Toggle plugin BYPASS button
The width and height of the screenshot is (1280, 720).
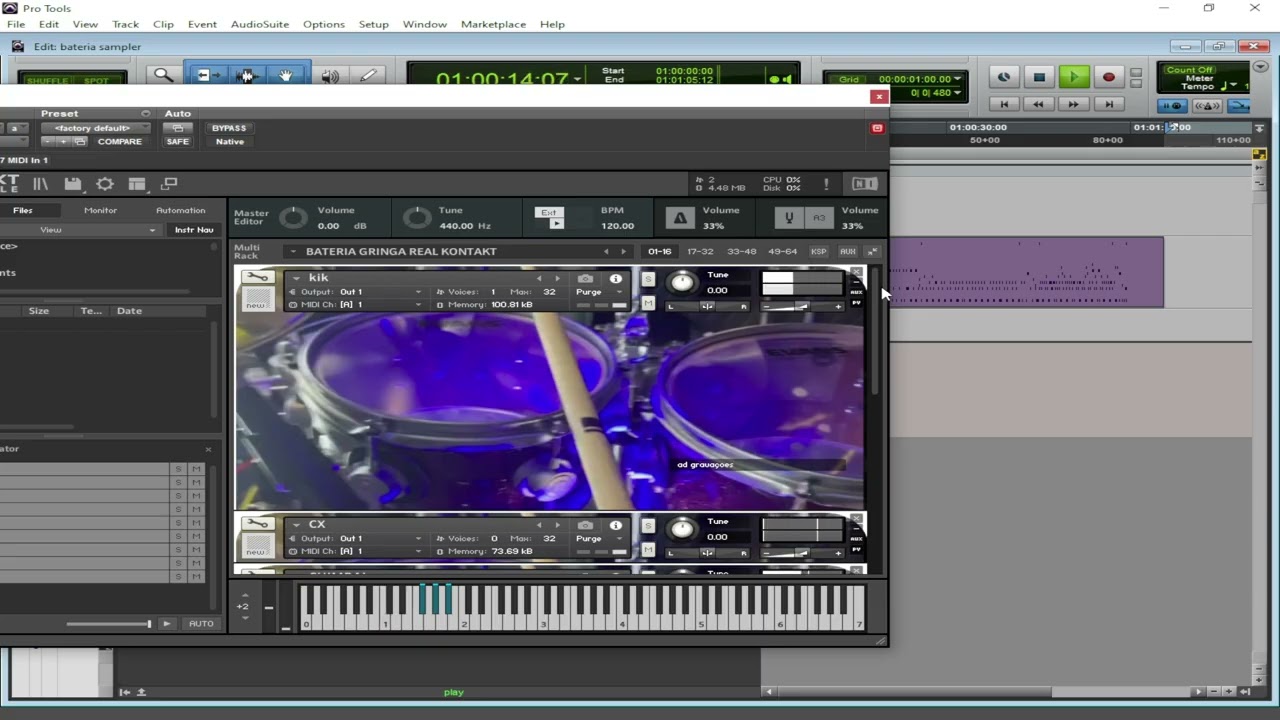(x=229, y=128)
